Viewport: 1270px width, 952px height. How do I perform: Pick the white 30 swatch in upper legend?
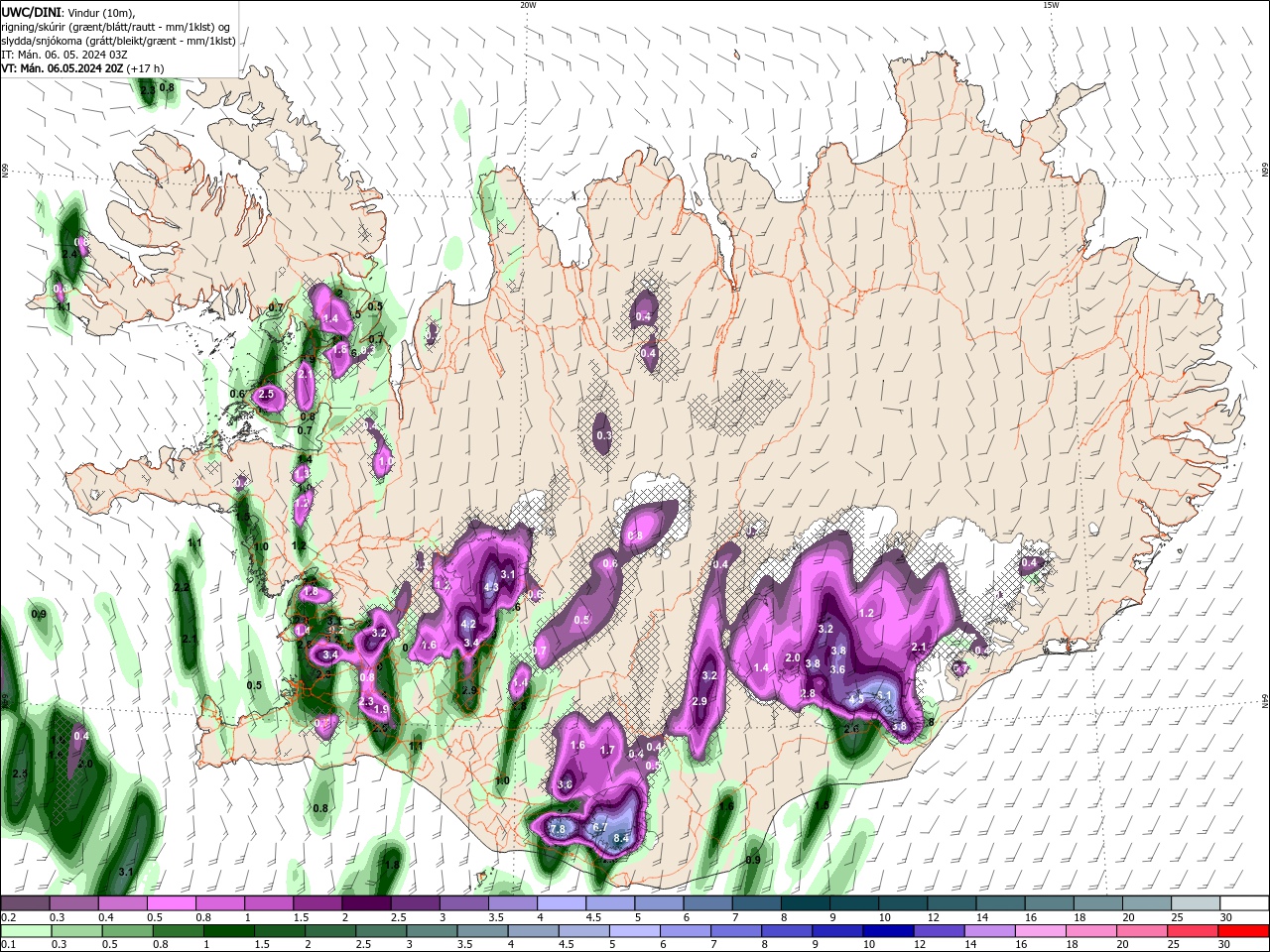pos(1245,903)
